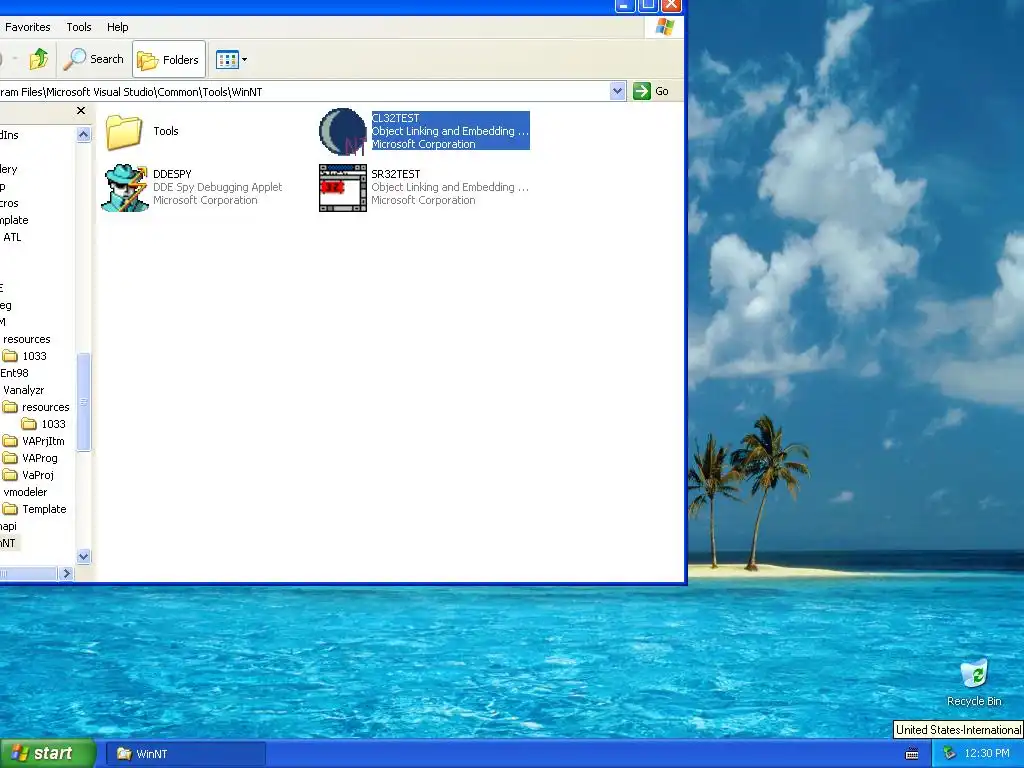
Task: Select the CL32TEST application icon
Action: point(343,131)
